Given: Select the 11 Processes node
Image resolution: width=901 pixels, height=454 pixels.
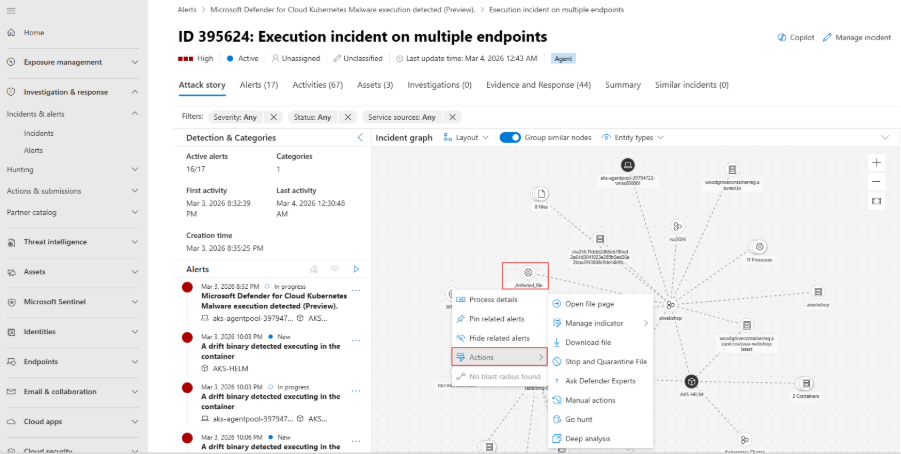Looking at the screenshot, I should coord(759,247).
